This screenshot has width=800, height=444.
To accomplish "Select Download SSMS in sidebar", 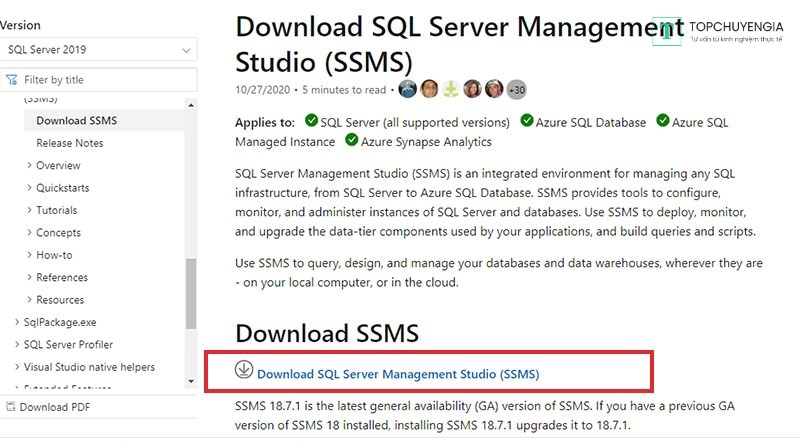I will 76,121.
